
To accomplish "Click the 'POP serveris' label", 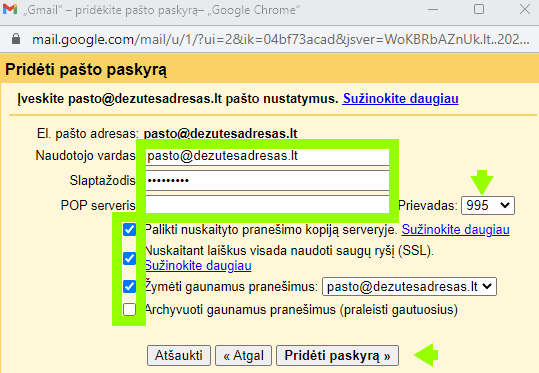I will pyautogui.click(x=98, y=206).
